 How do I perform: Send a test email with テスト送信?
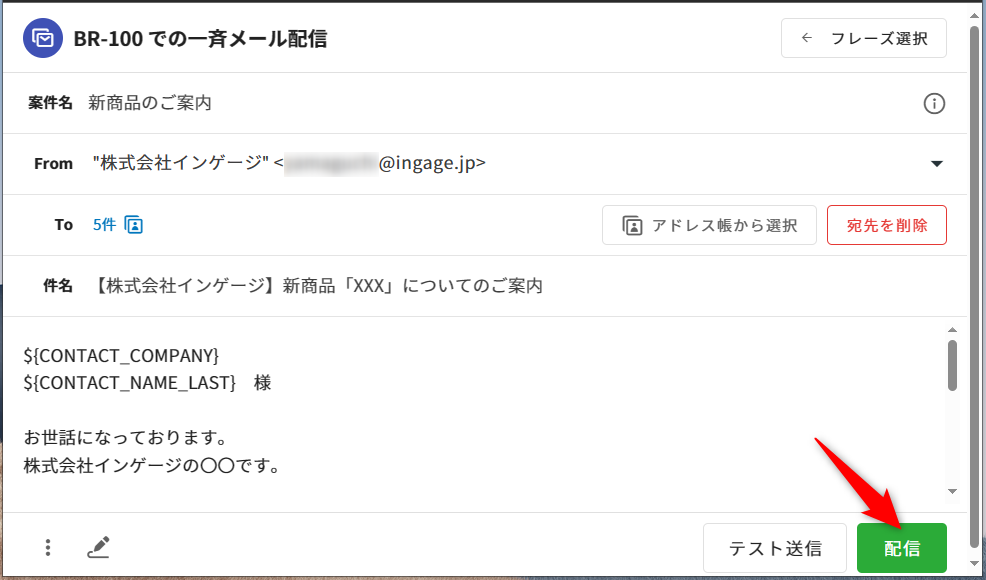[775, 548]
